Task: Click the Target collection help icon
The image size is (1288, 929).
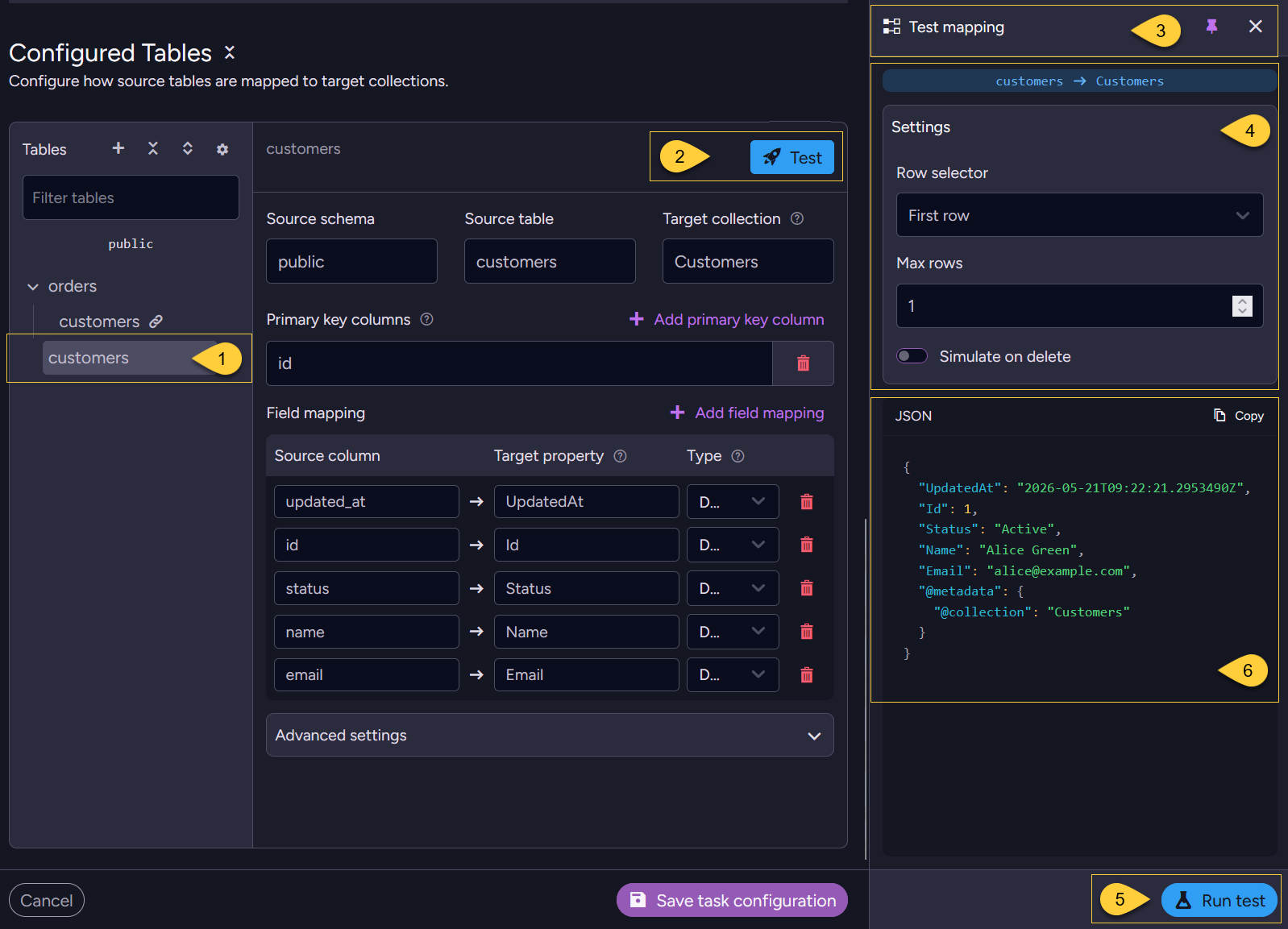Action: pos(797,218)
